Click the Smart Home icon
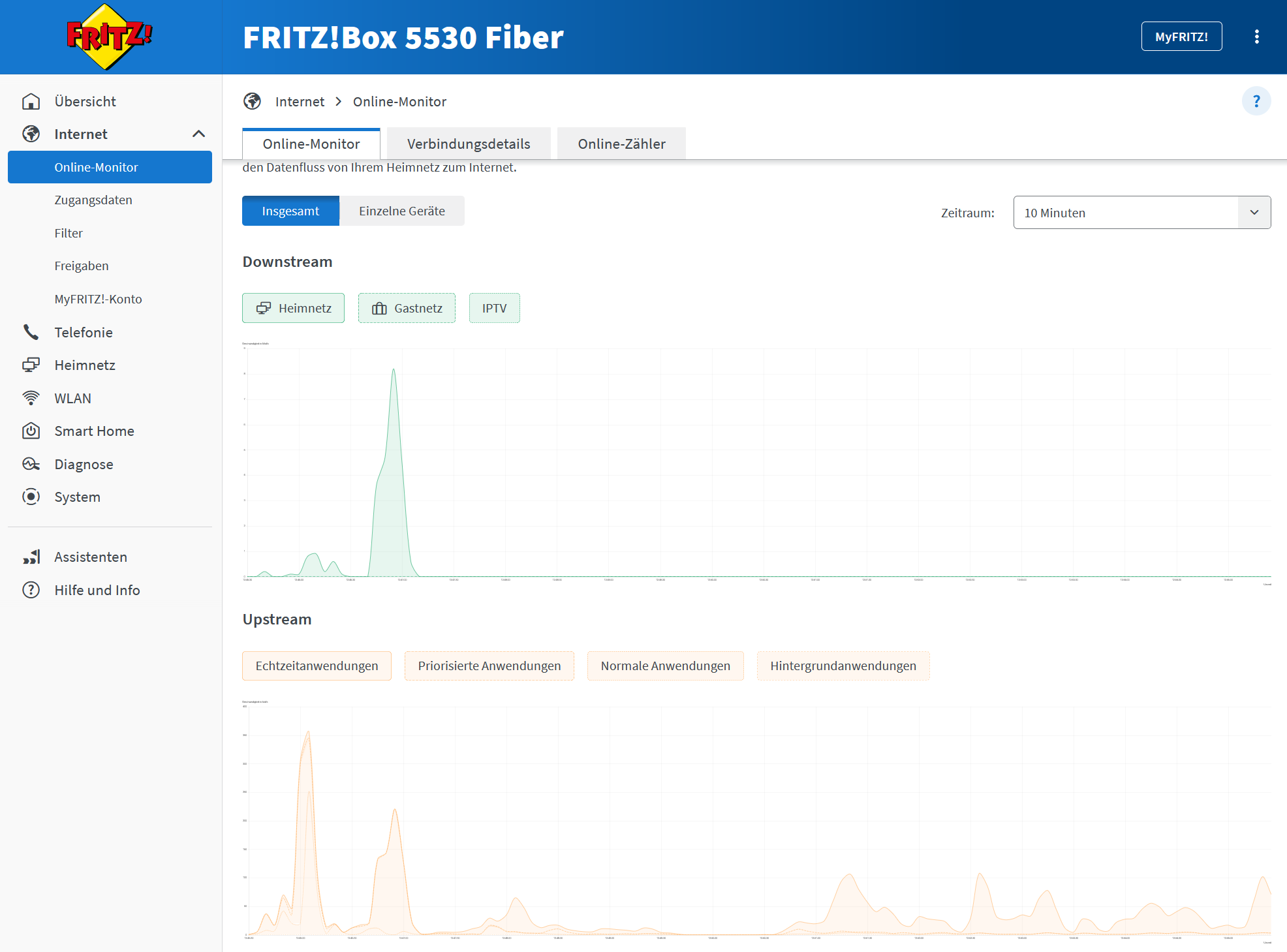The width and height of the screenshot is (1287, 952). [31, 431]
